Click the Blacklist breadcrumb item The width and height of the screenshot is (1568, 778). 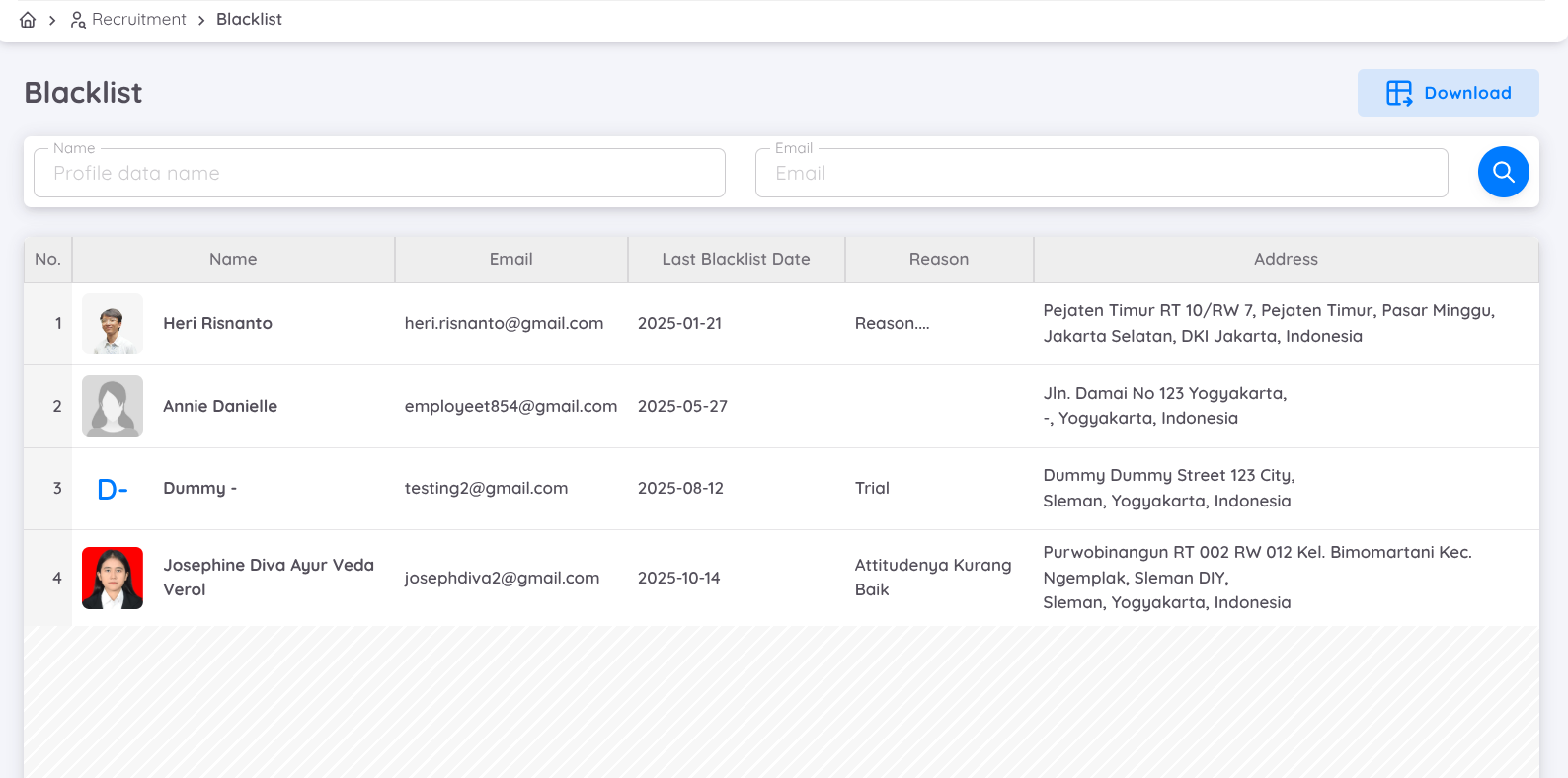[x=249, y=20]
